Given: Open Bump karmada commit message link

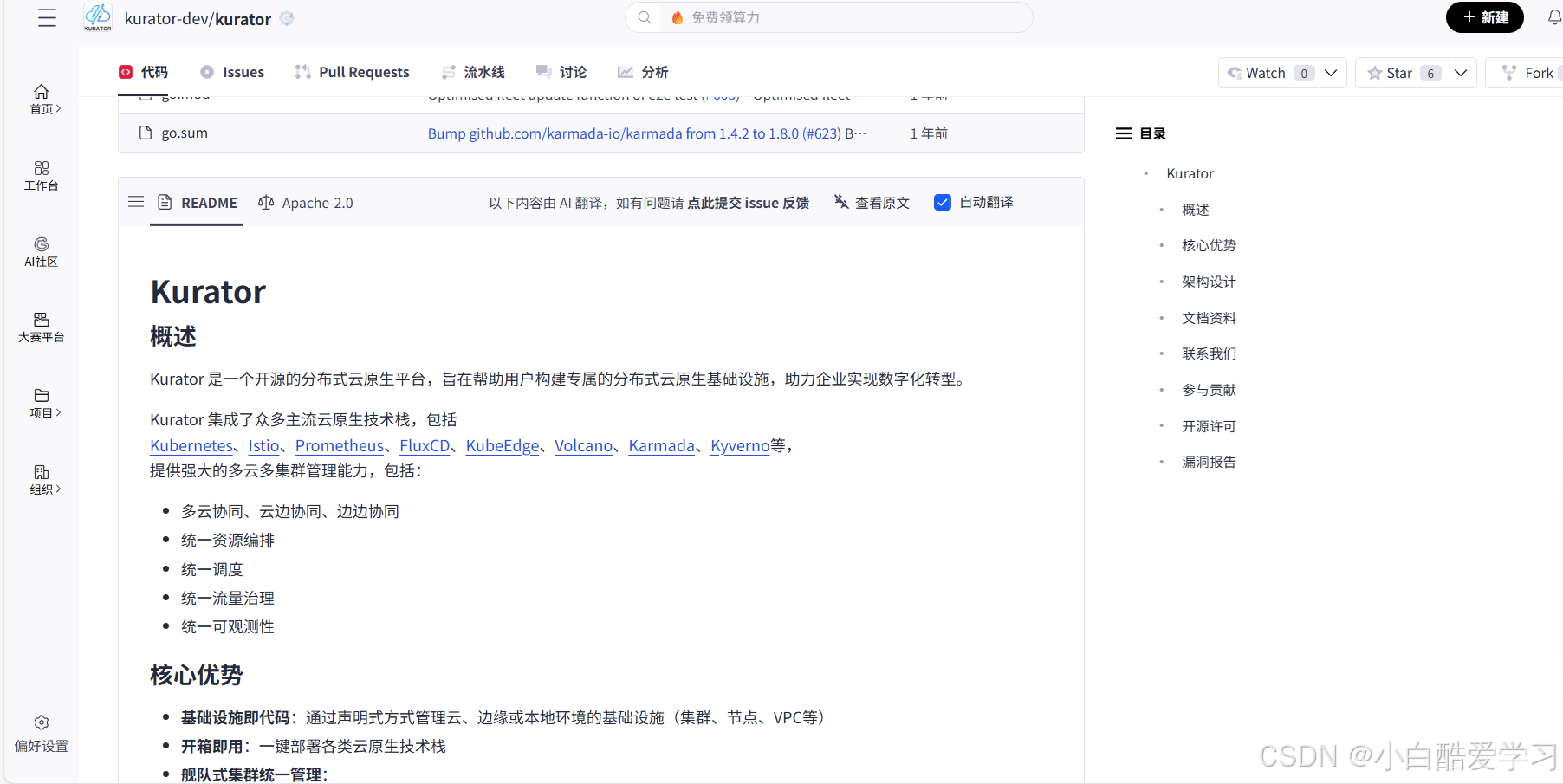Looking at the screenshot, I should tap(634, 133).
